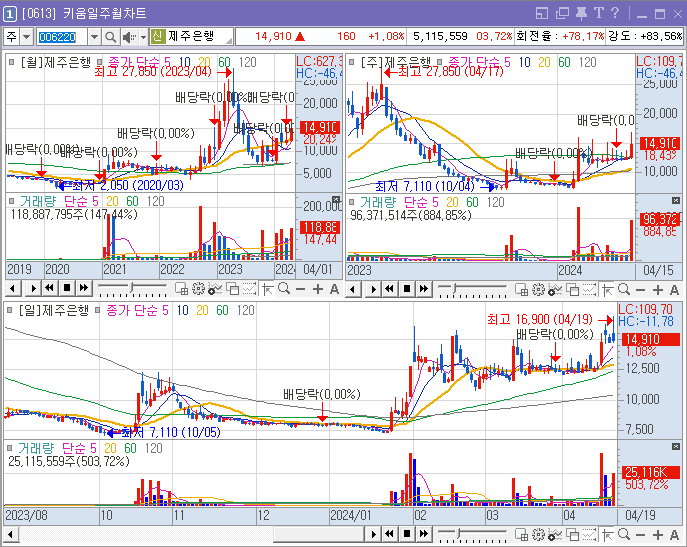Click the A auto-scale icon under the daily chart

click(x=674, y=535)
